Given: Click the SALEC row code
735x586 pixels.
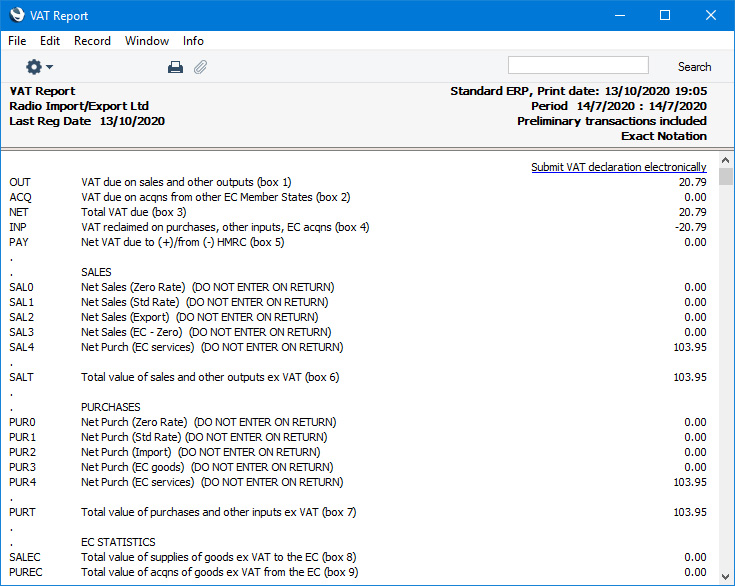Looking at the screenshot, I should [25, 557].
